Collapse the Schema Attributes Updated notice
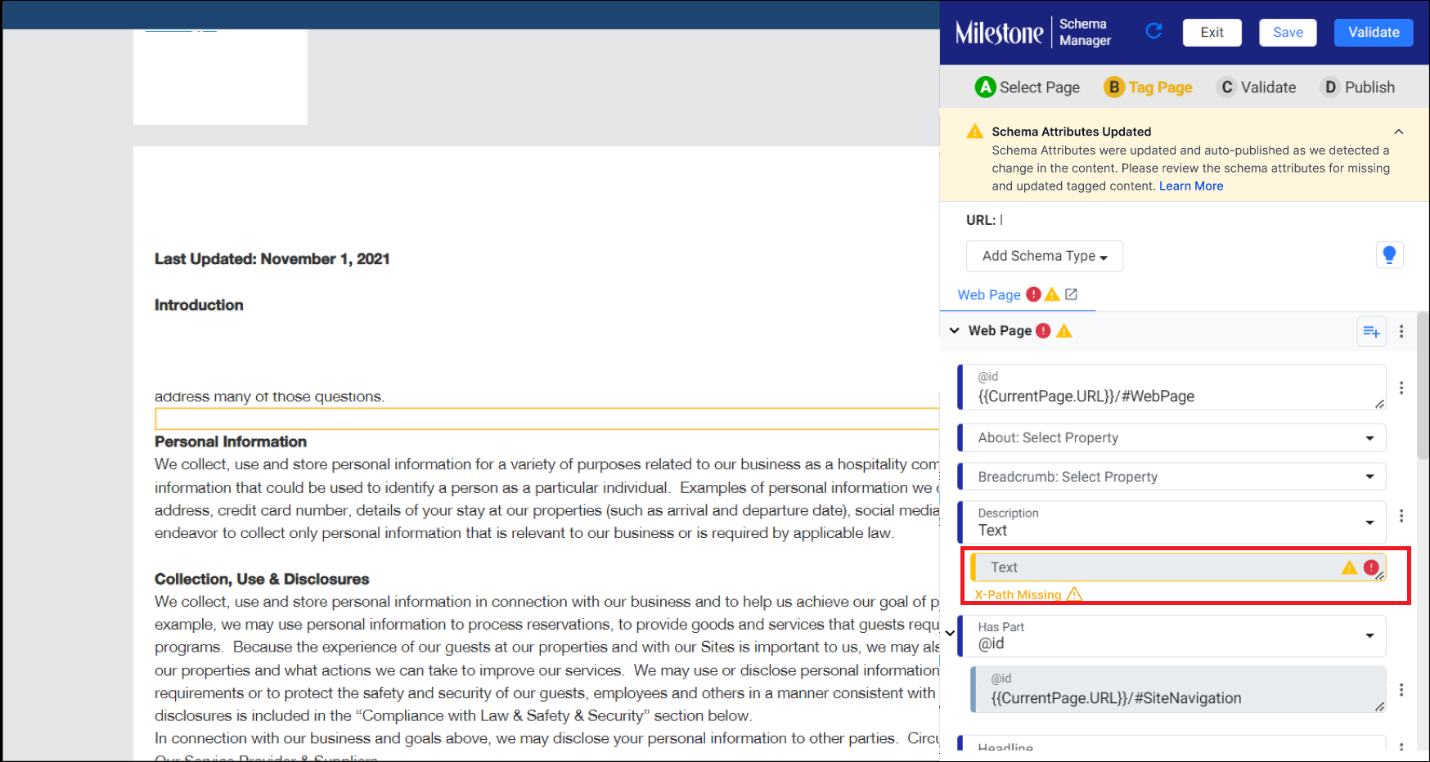 click(x=1398, y=131)
